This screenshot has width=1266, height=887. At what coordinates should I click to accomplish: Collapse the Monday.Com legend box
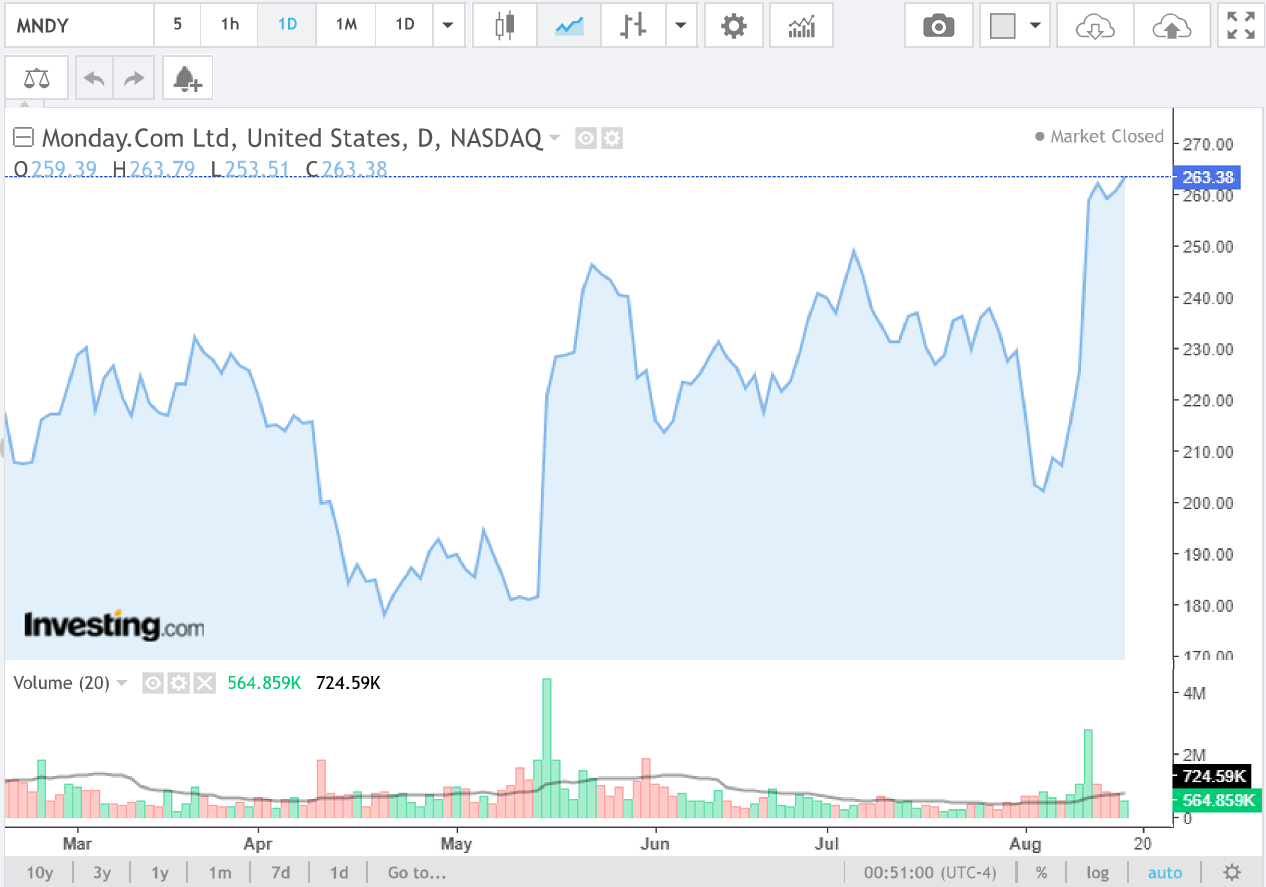point(22,138)
